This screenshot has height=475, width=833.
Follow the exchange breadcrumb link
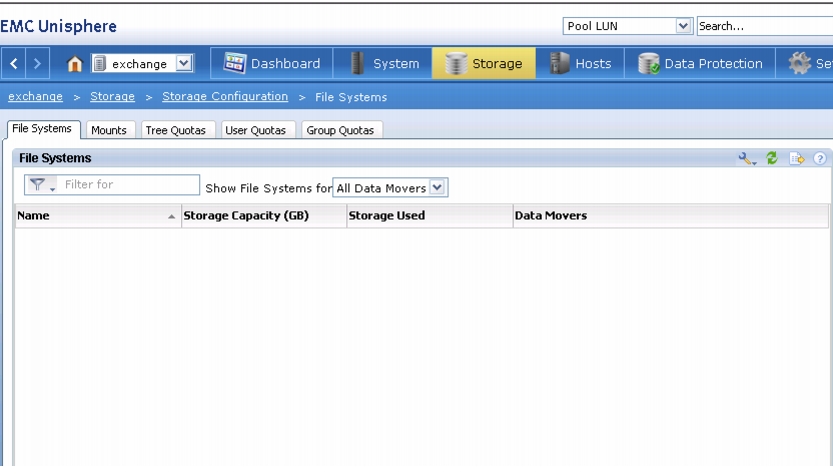(x=35, y=97)
